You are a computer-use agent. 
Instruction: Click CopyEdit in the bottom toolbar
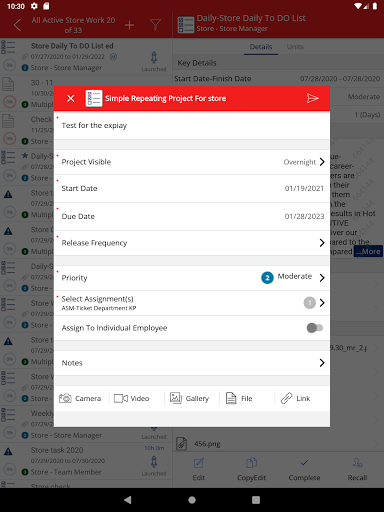click(251, 470)
